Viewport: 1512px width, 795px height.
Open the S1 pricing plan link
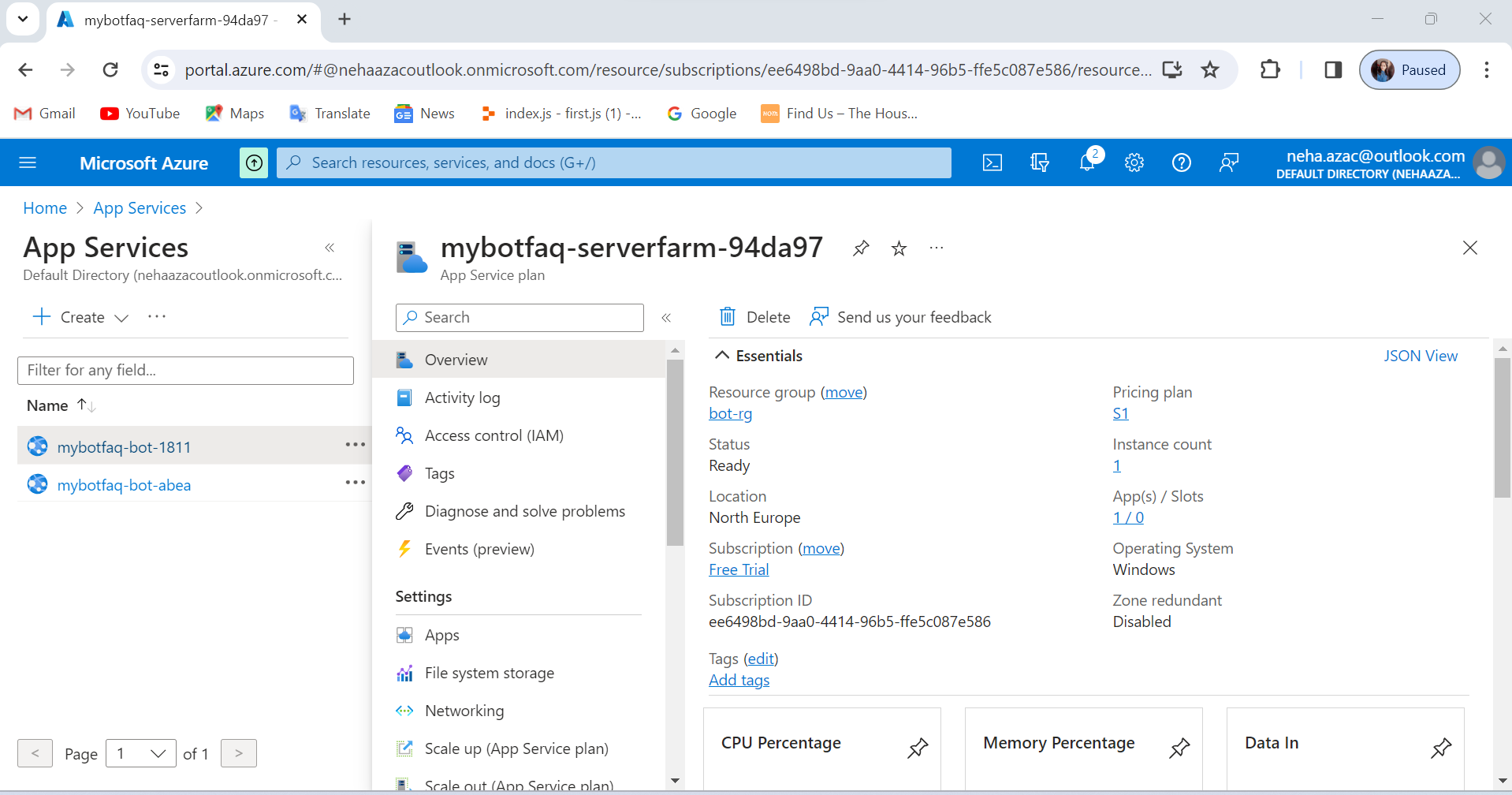point(1120,413)
